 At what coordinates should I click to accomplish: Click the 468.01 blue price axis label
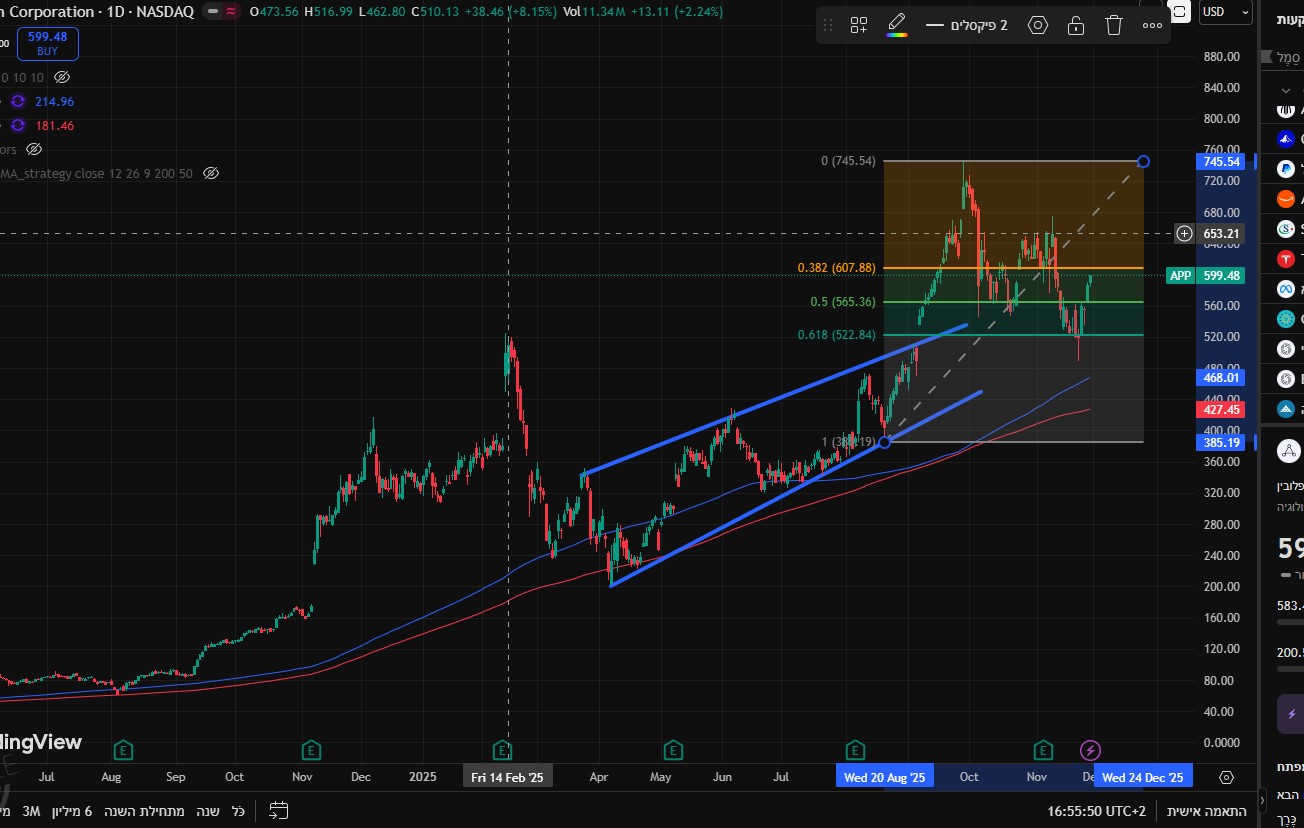(1221, 378)
